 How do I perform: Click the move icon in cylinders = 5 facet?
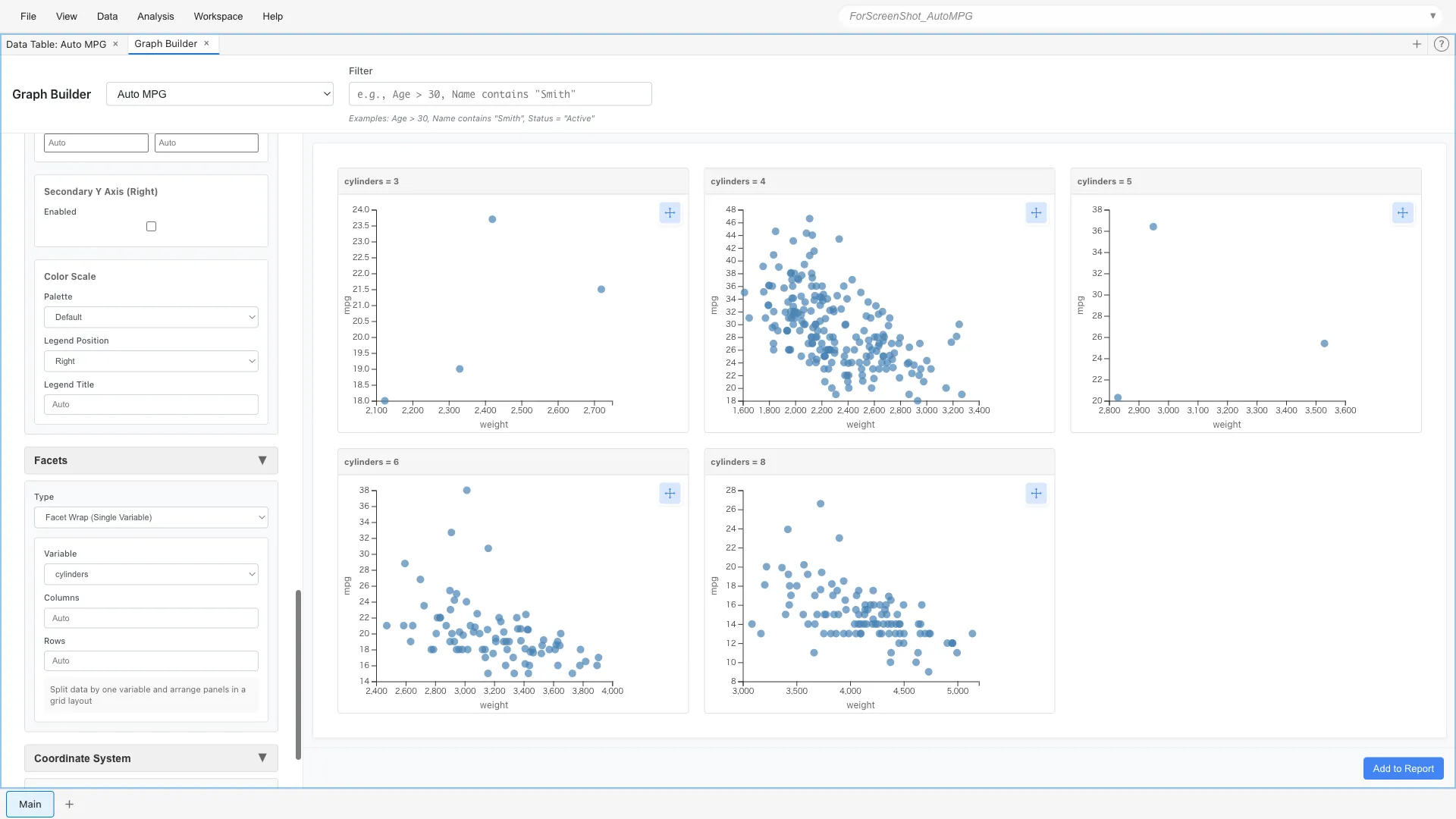tap(1401, 213)
